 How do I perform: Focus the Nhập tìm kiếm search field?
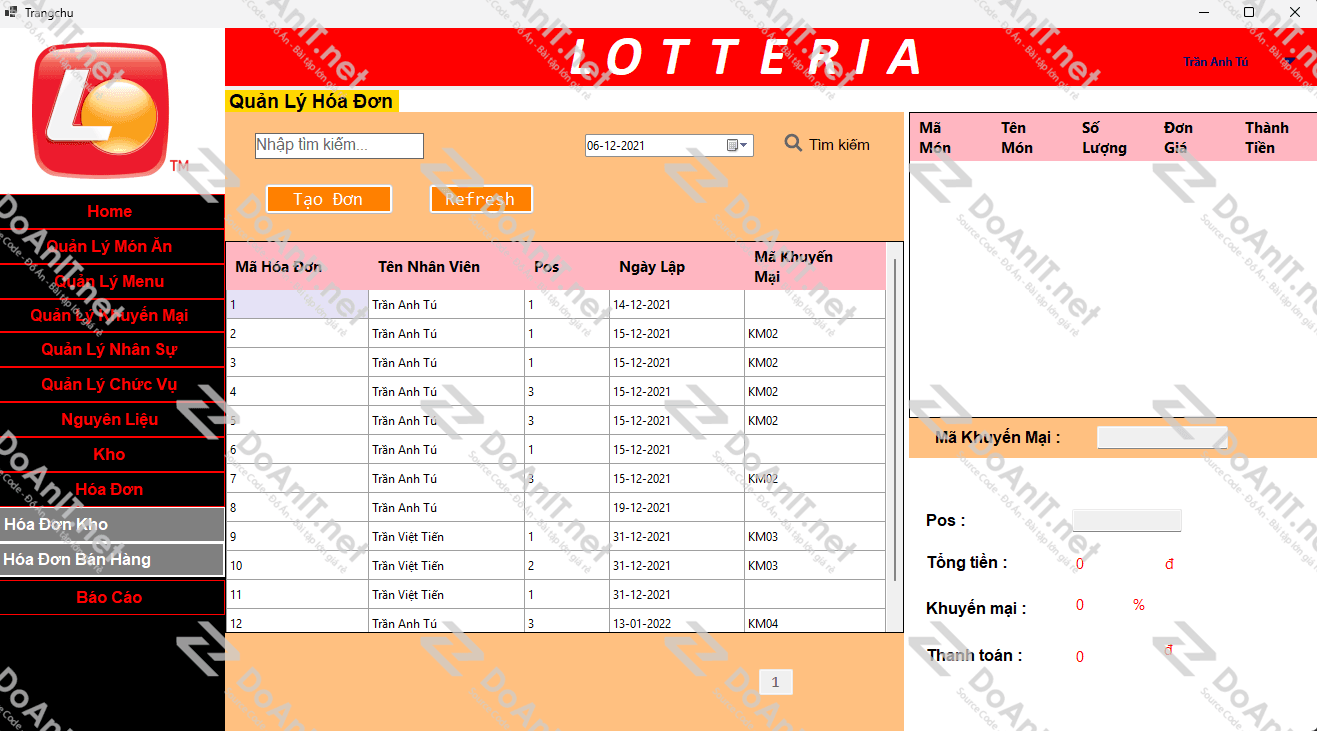(340, 146)
